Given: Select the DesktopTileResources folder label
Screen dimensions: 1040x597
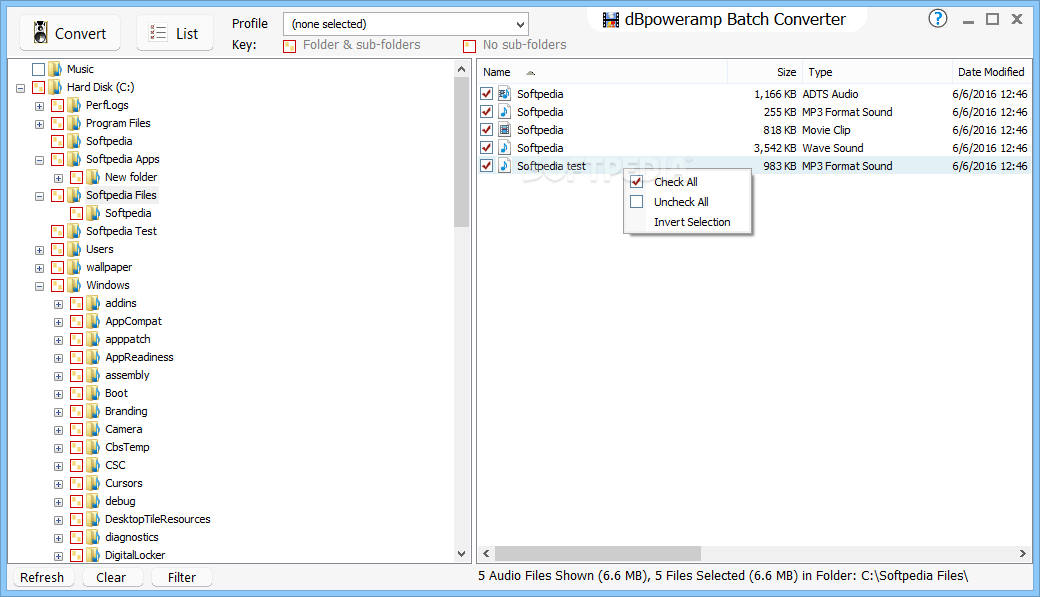Looking at the screenshot, I should 158,519.
